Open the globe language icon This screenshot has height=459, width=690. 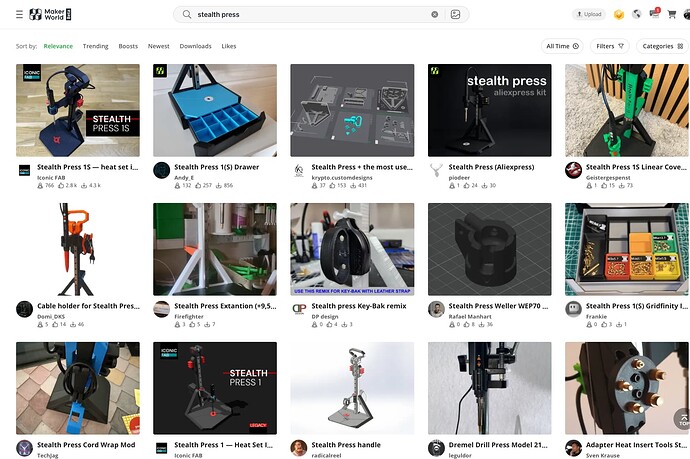(x=636, y=15)
